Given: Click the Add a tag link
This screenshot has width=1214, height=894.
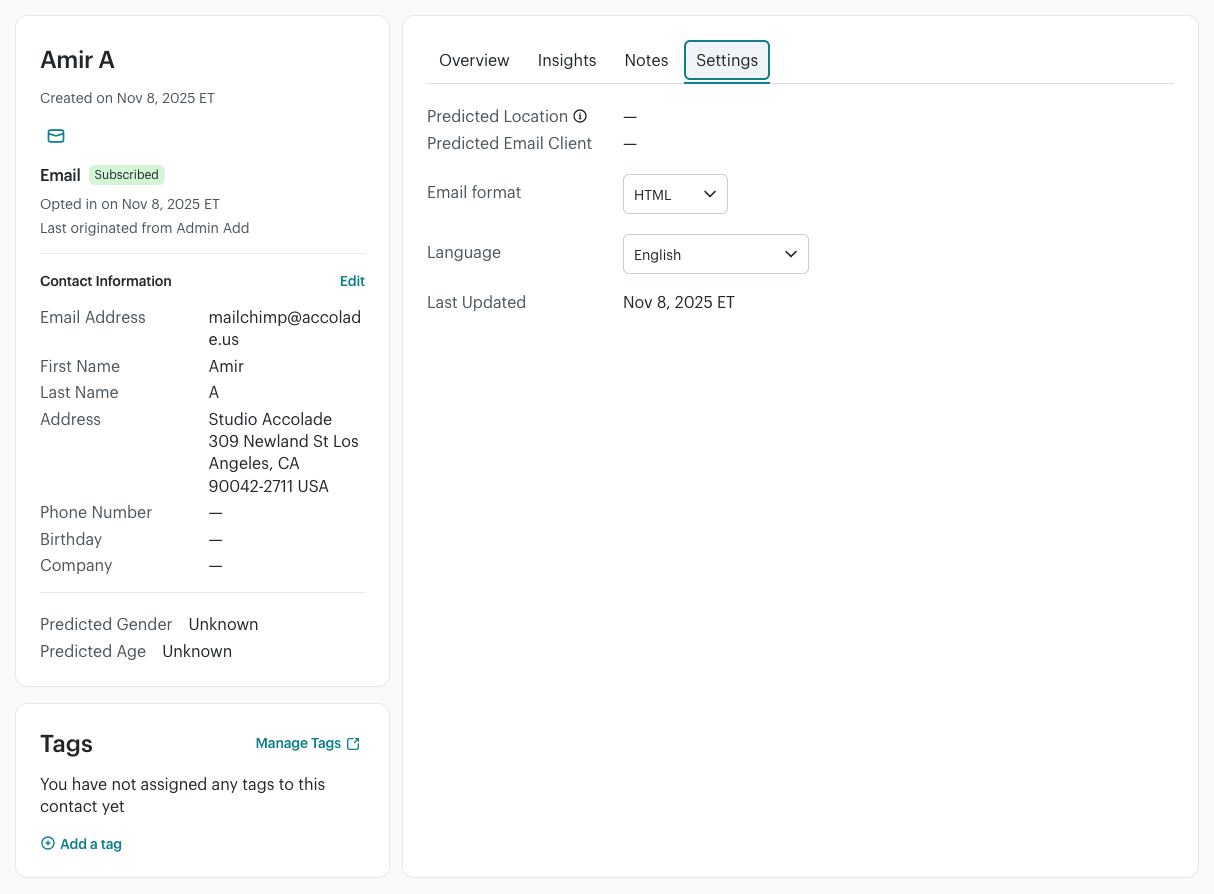Looking at the screenshot, I should click(x=90, y=844).
